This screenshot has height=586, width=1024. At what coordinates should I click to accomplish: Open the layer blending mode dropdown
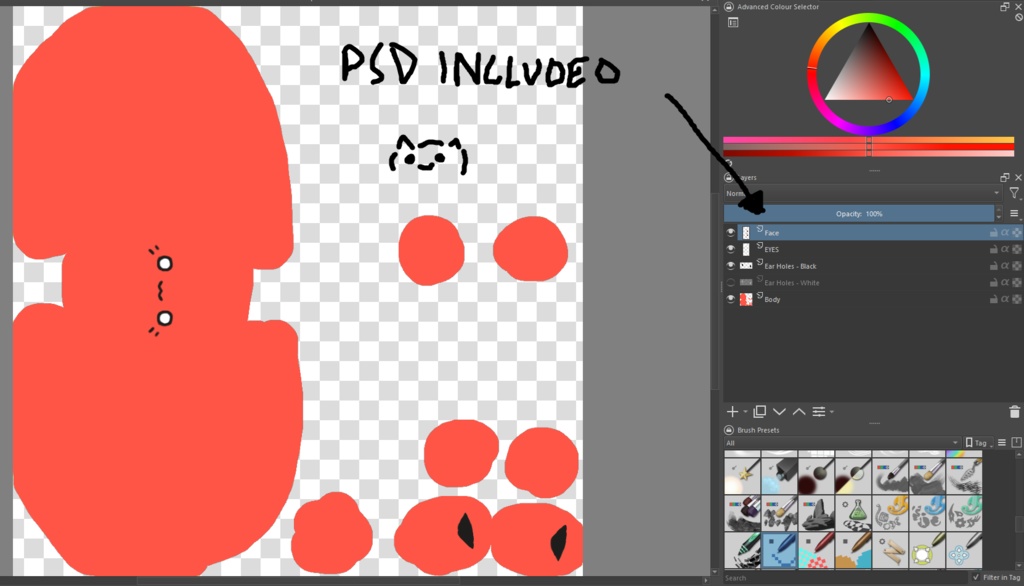862,193
